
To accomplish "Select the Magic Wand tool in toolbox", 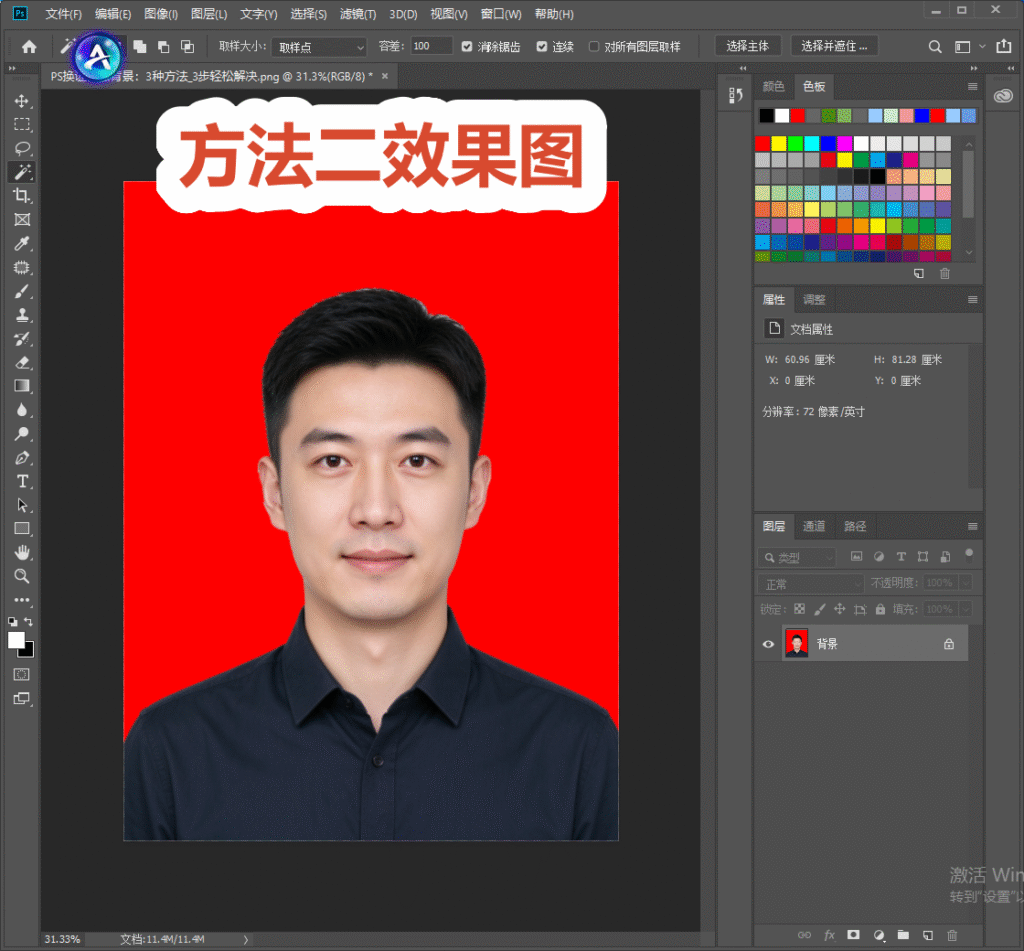I will [x=22, y=172].
